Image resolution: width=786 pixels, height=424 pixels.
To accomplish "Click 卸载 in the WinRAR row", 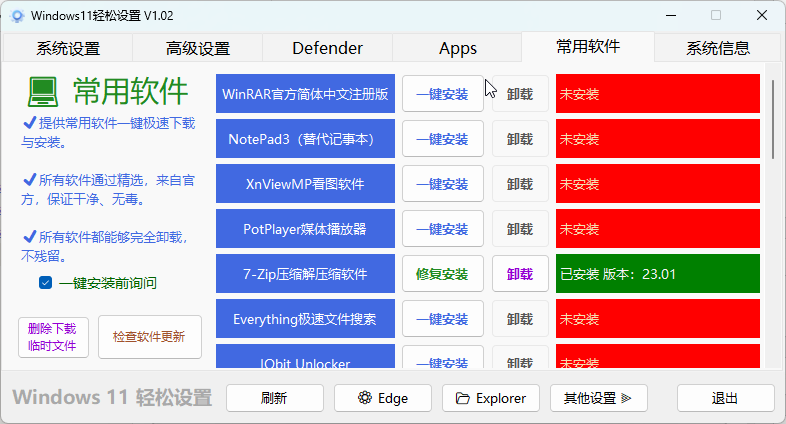I will (x=520, y=94).
